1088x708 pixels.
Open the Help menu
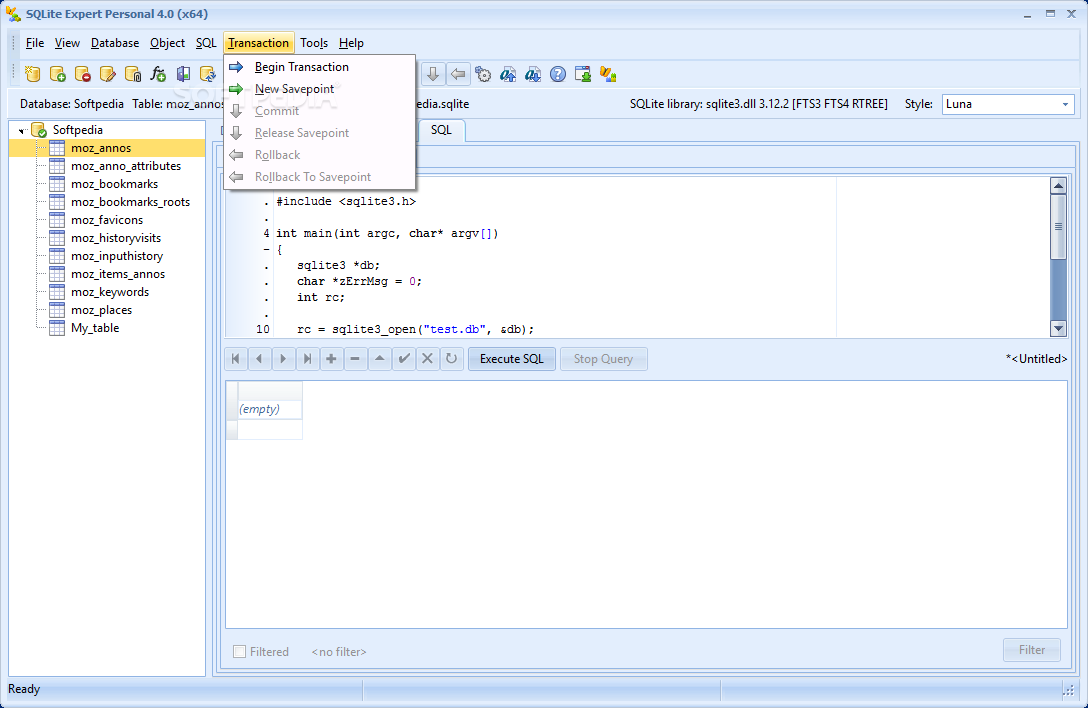[351, 43]
